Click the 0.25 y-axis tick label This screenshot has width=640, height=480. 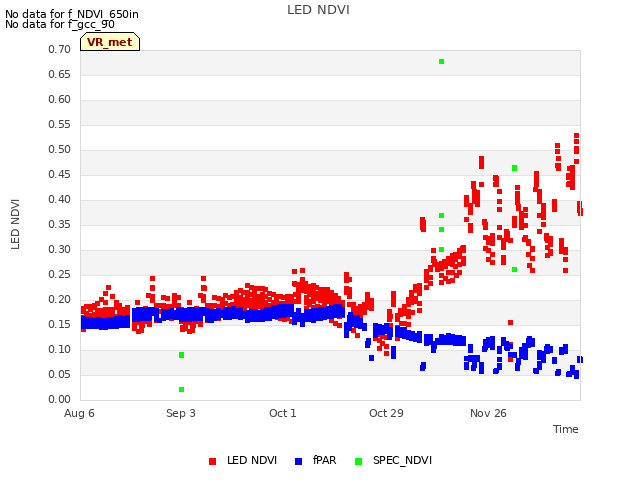[x=59, y=274]
